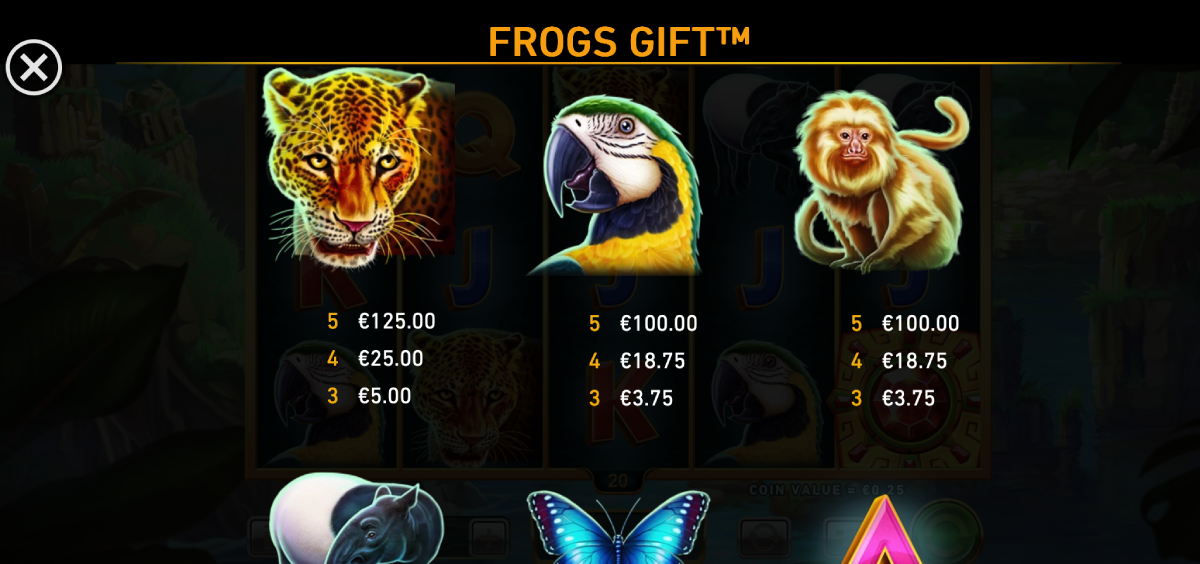Select the tapir symbol image
The height and width of the screenshot is (564, 1200).
pos(357,518)
